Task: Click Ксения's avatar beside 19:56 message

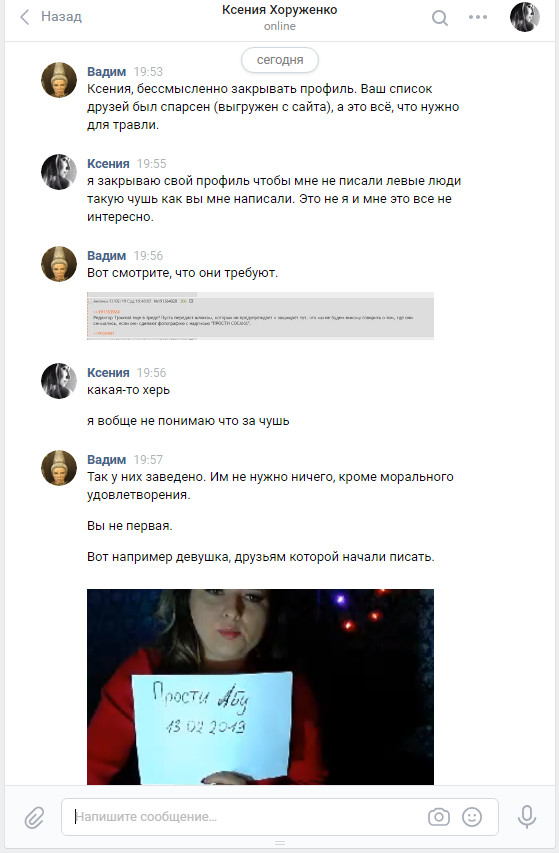Action: [x=59, y=381]
